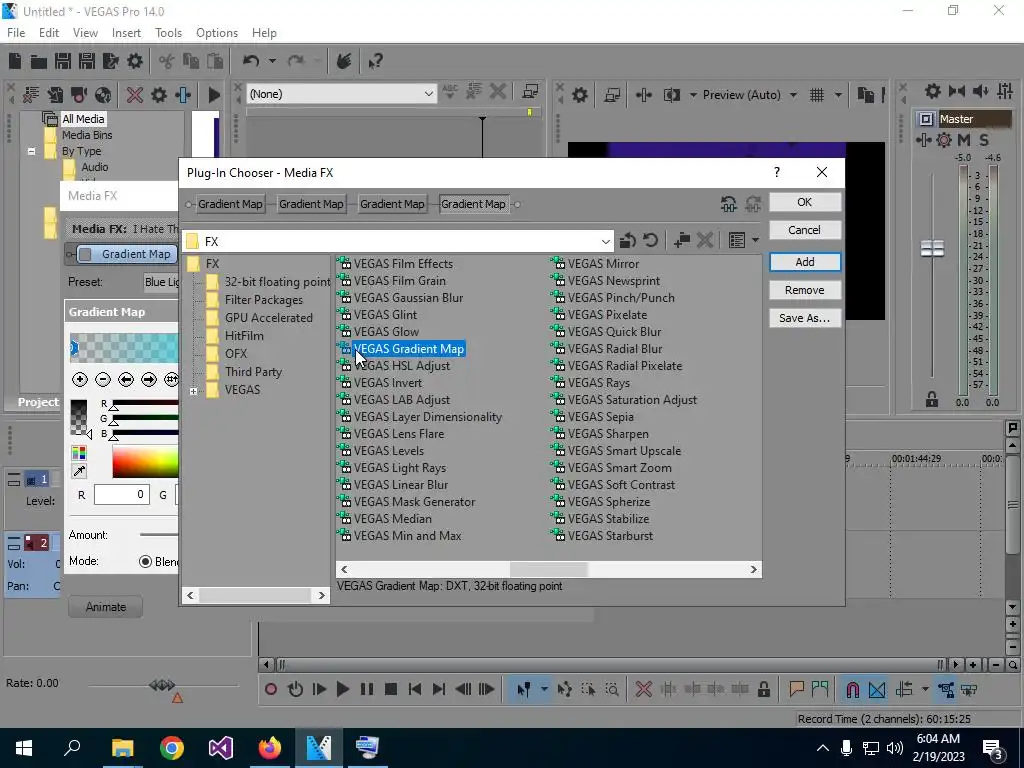Image resolution: width=1024 pixels, height=768 pixels.
Task: Click the Overlays grid icon in preview
Action: click(817, 95)
